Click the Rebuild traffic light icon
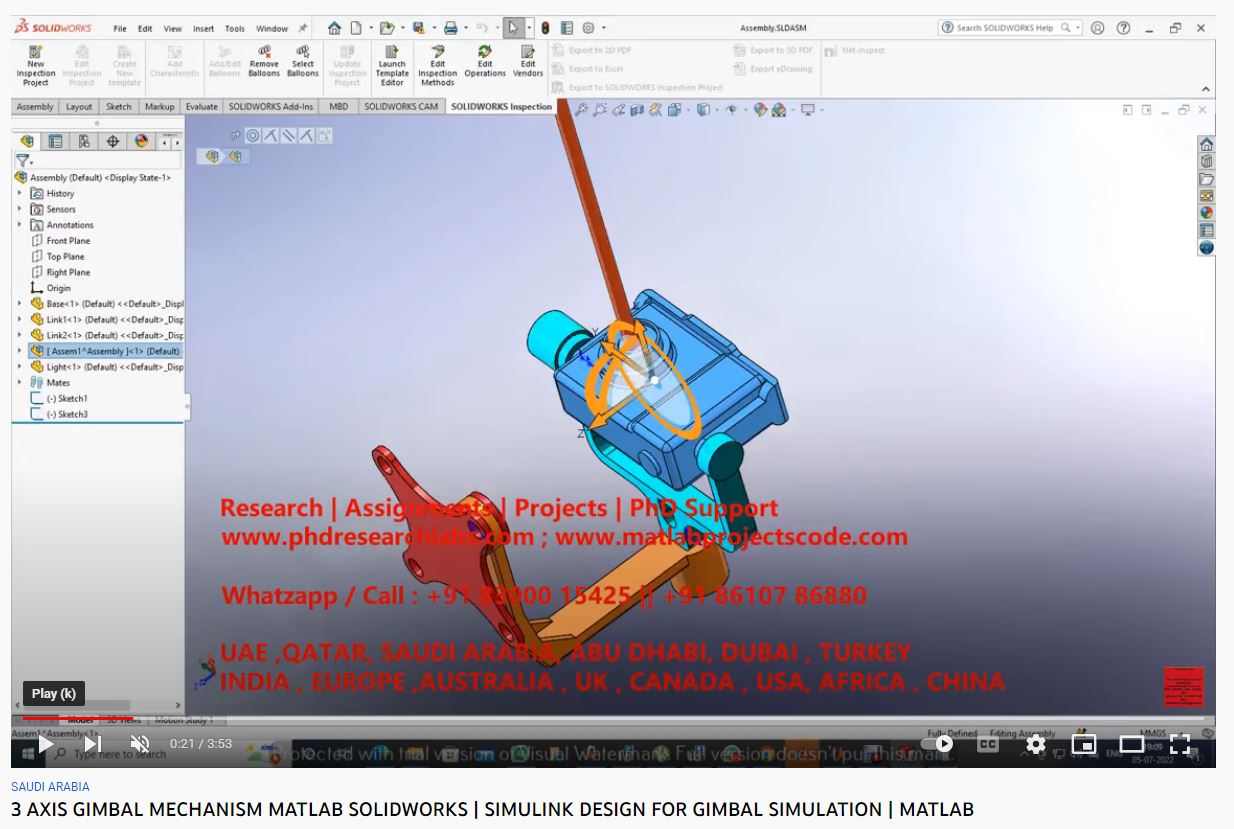The image size is (1234, 829). click(545, 28)
